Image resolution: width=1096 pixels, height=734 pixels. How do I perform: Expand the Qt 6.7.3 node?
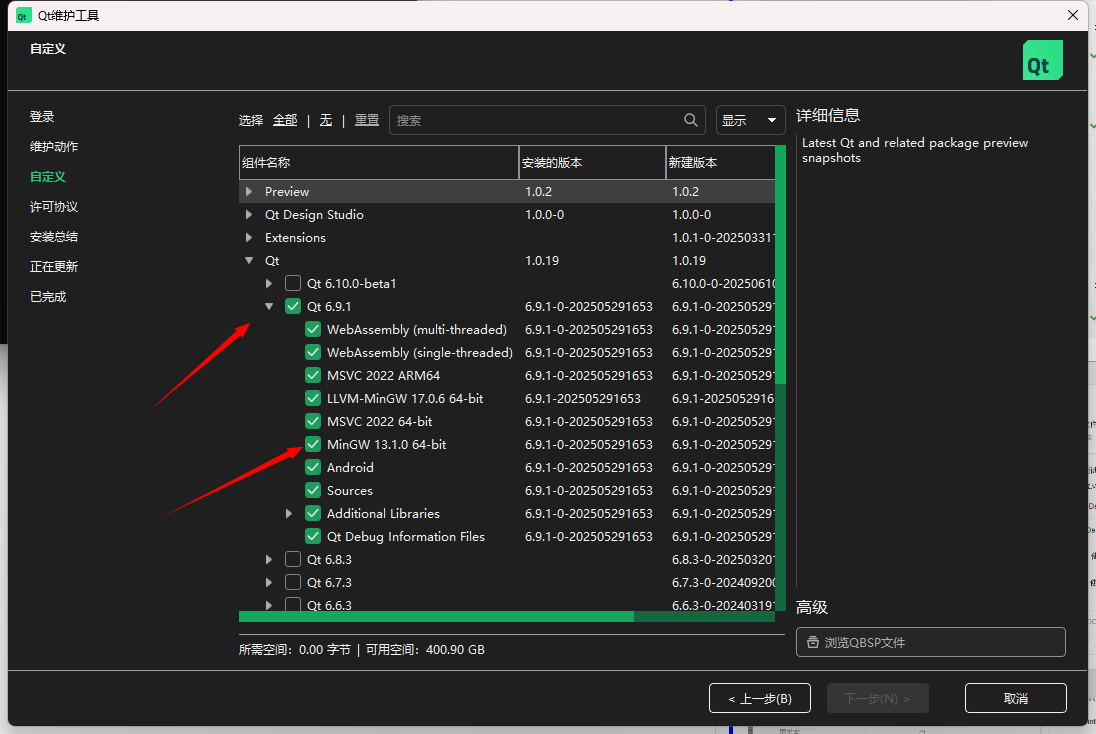coord(269,582)
